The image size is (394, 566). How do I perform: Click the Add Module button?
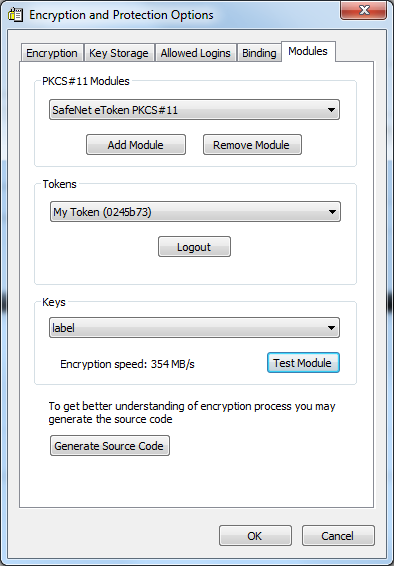pyautogui.click(x=136, y=145)
